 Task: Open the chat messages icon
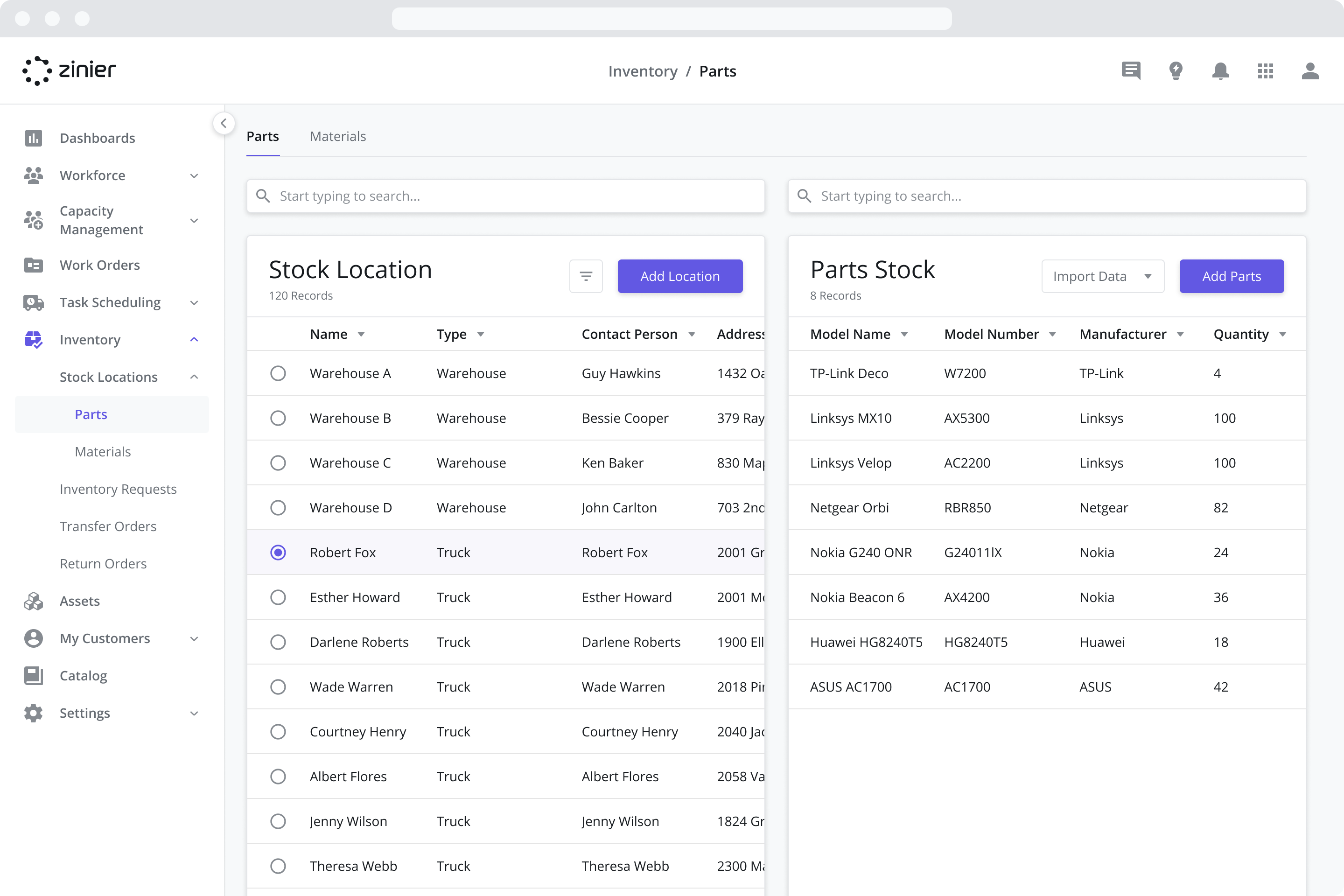pyautogui.click(x=1131, y=71)
